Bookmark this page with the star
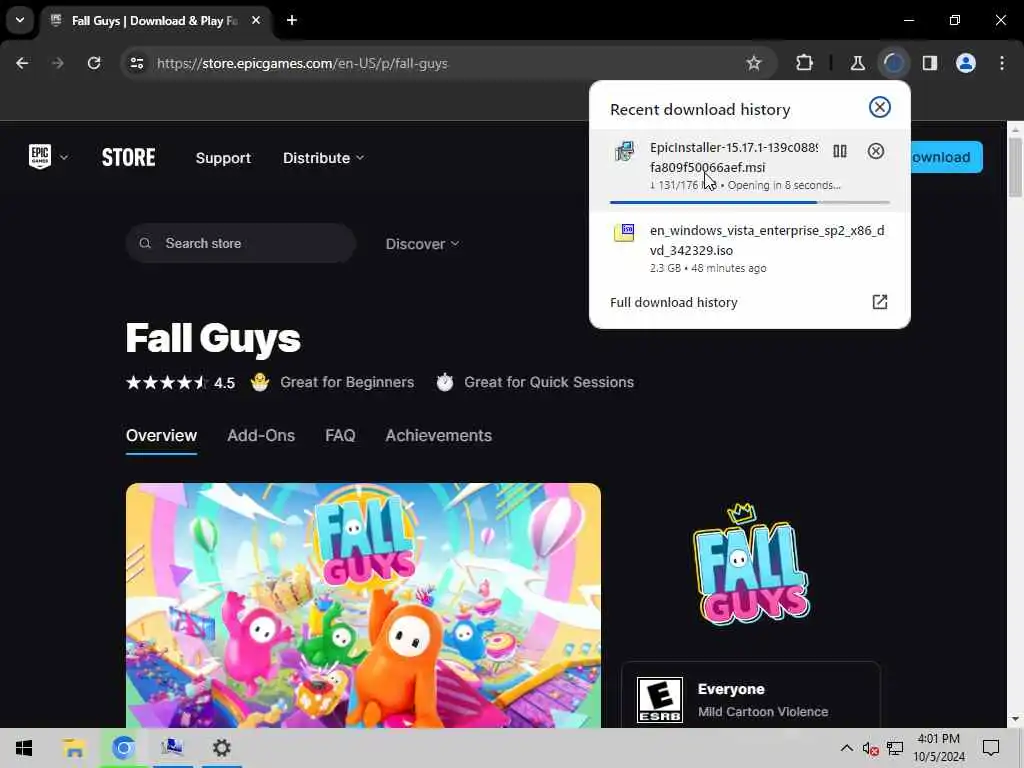 coord(754,63)
